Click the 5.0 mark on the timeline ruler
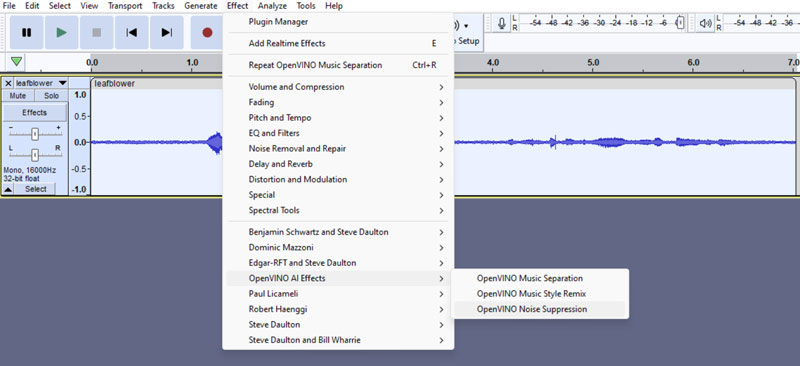 coord(593,62)
